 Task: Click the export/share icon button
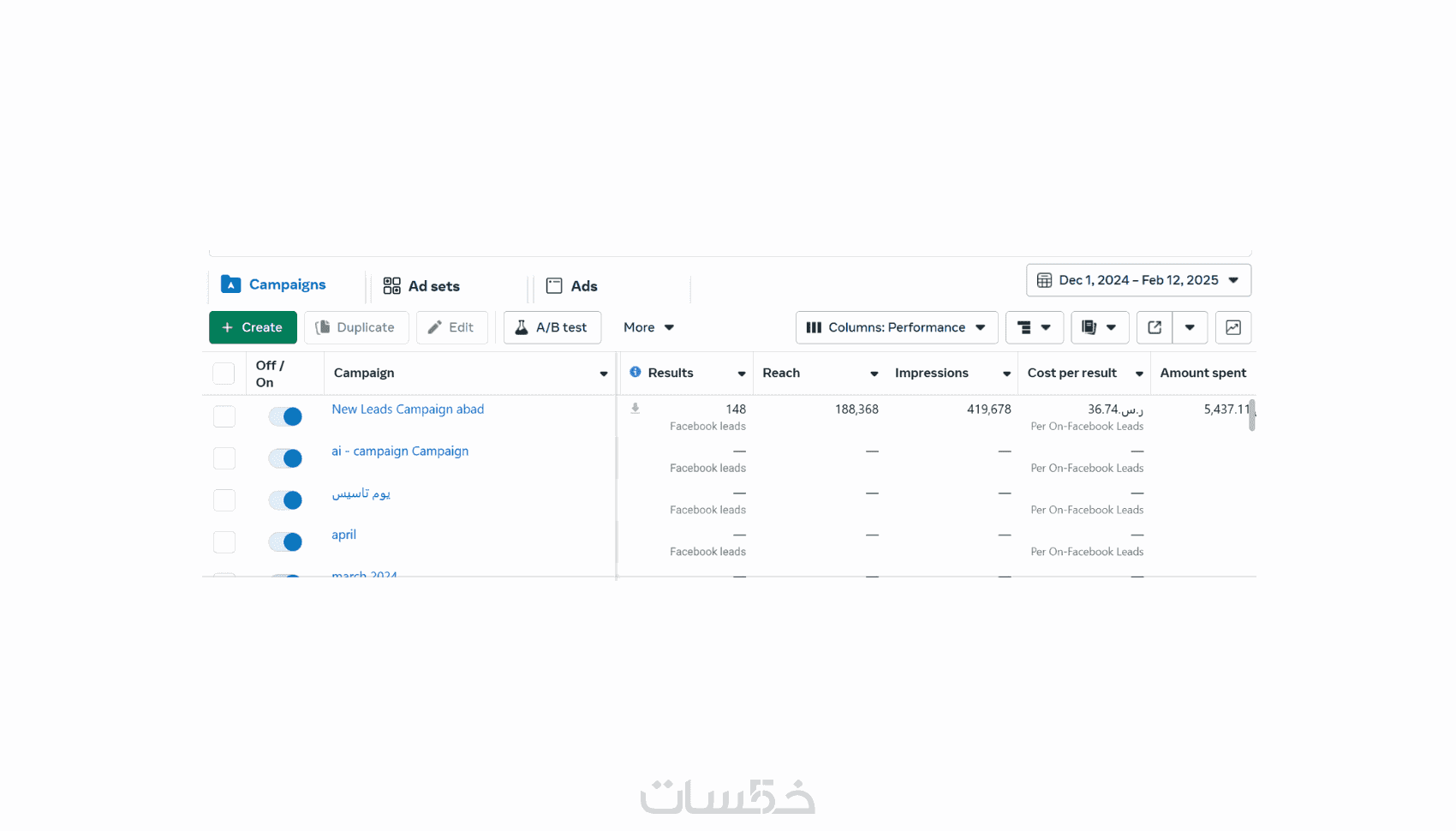(1155, 327)
